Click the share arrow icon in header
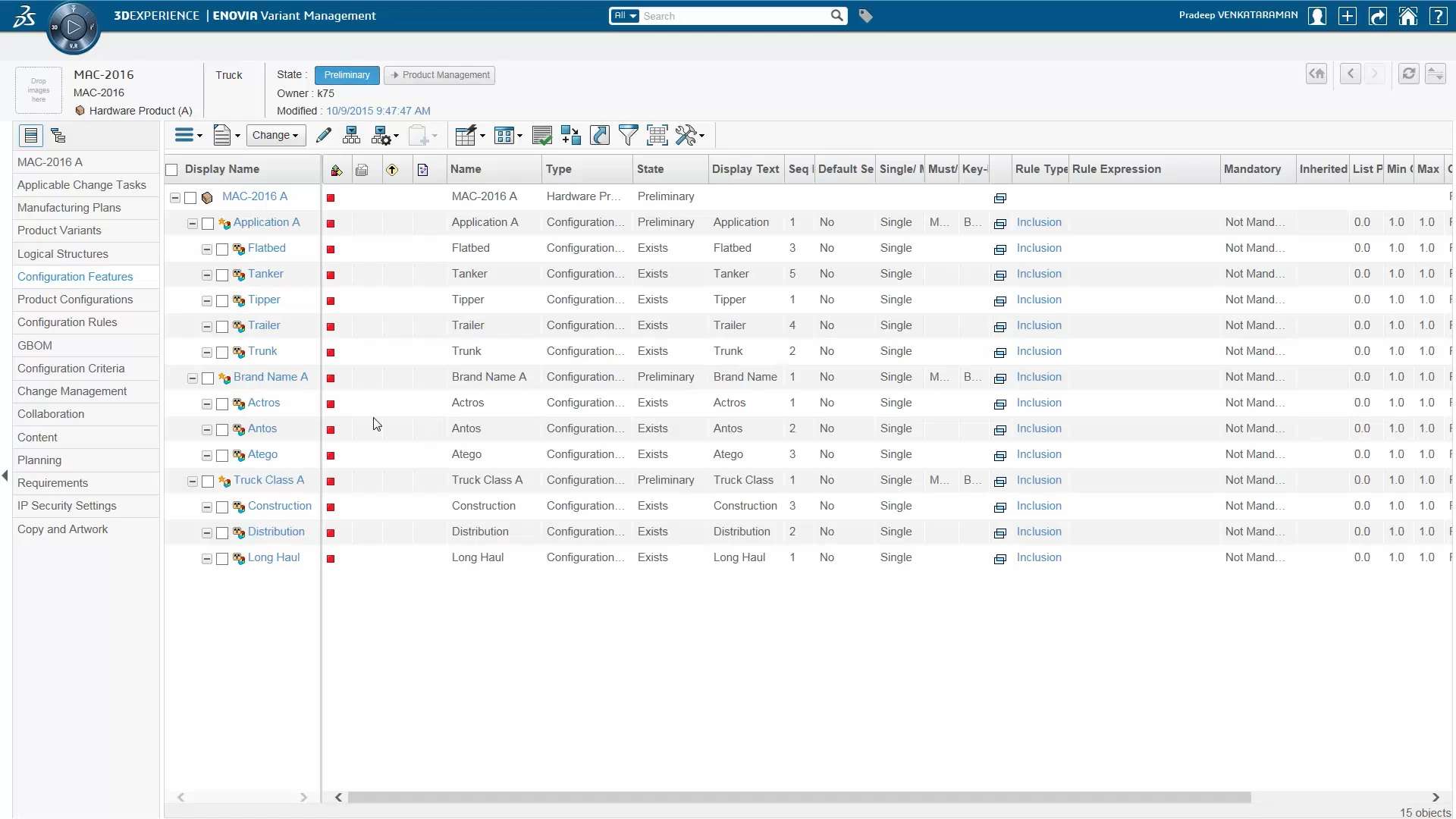Viewport: 1456px width, 819px height. [1377, 16]
